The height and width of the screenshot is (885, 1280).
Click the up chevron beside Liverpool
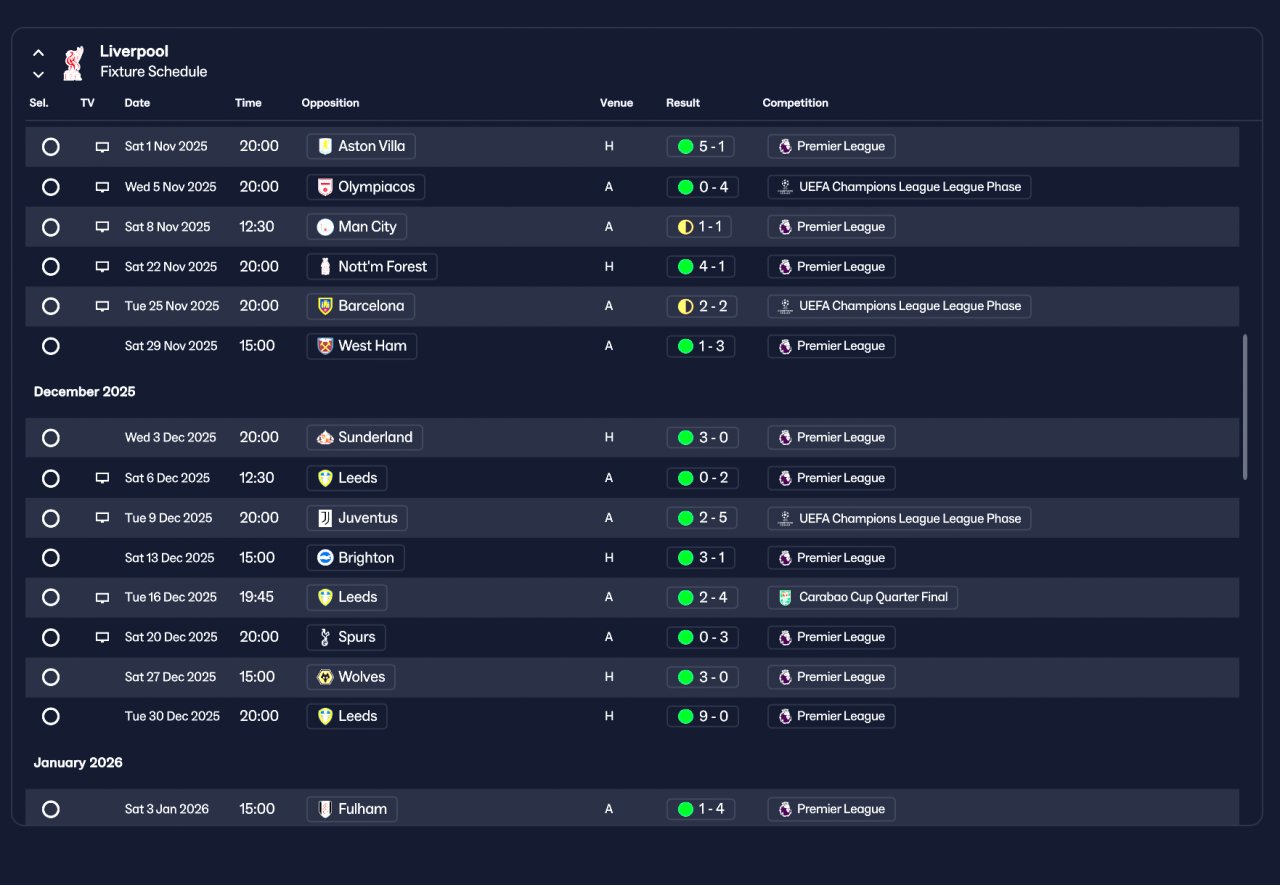pyautogui.click(x=38, y=52)
